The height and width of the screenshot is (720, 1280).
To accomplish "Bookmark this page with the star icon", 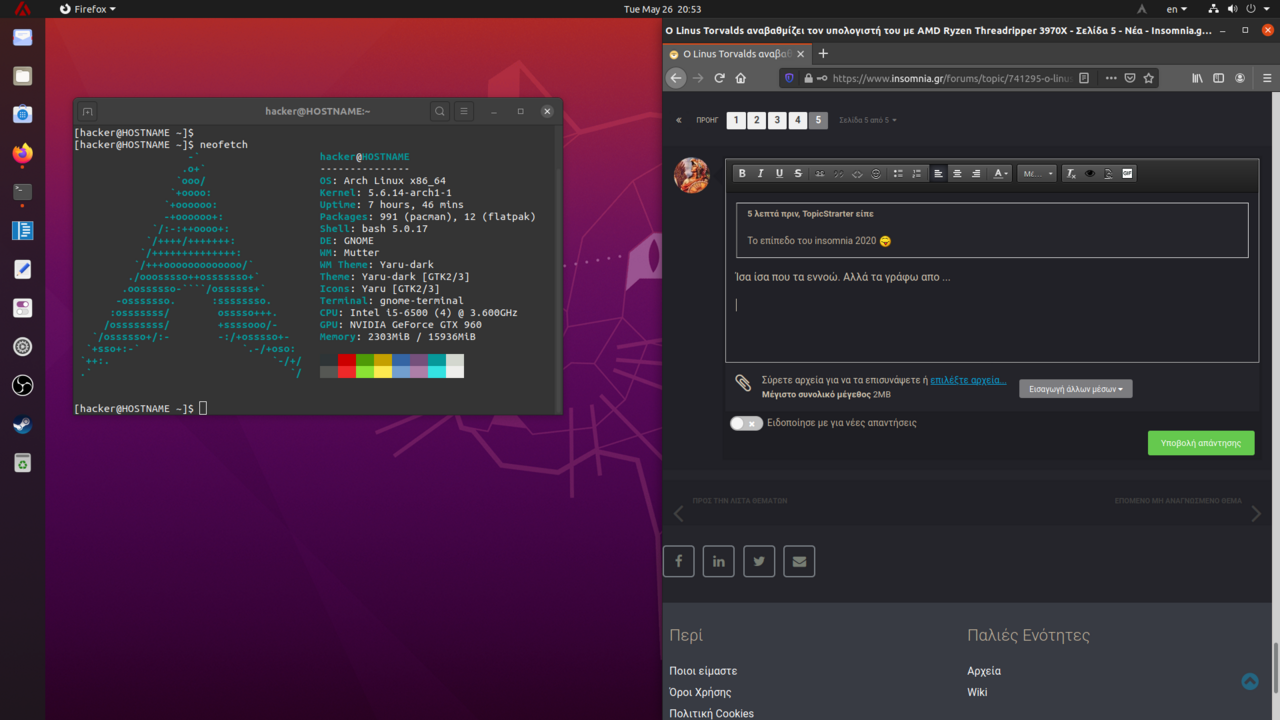I will tap(1149, 78).
